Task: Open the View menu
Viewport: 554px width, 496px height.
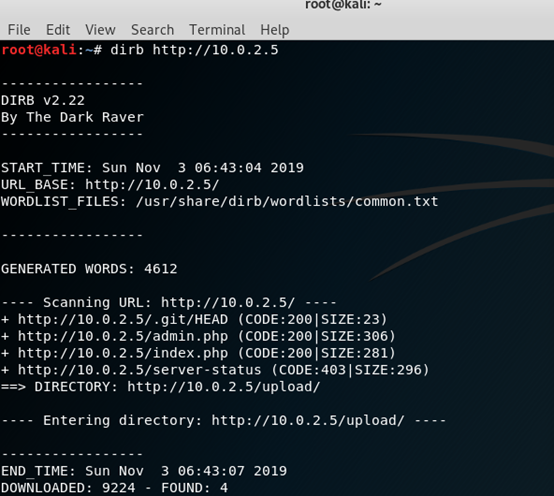Action: [100, 30]
